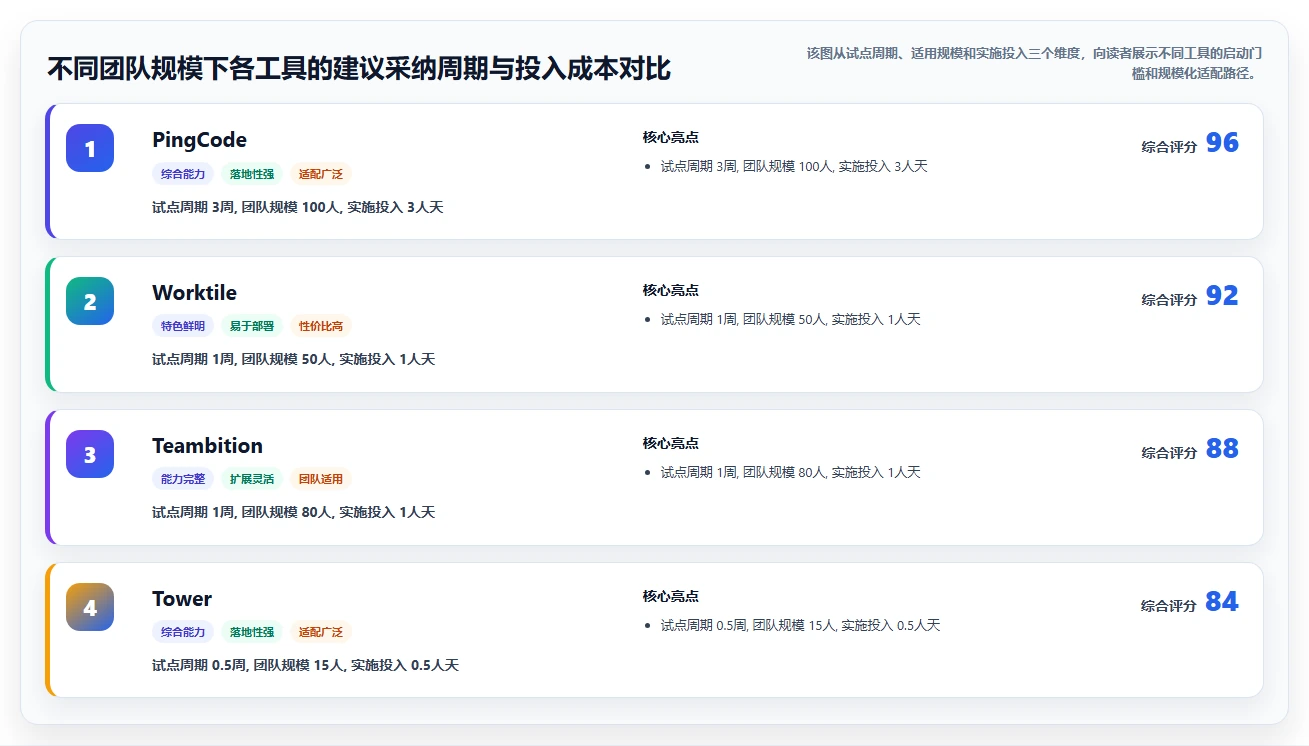The height and width of the screenshot is (746, 1309).
Task: Click the 特色鲜明 tag under Worktile
Action: point(183,326)
